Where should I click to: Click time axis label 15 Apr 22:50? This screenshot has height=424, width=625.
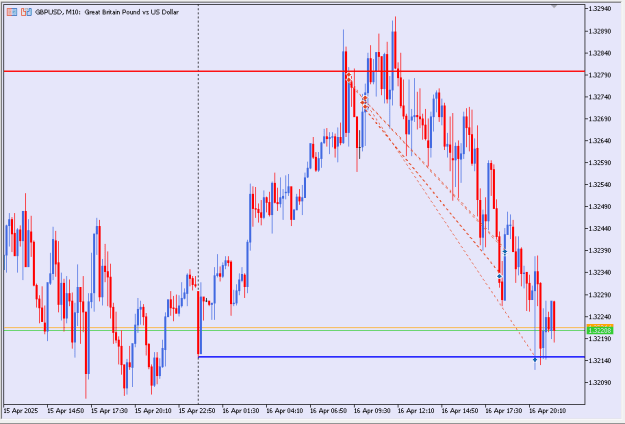[197, 410]
